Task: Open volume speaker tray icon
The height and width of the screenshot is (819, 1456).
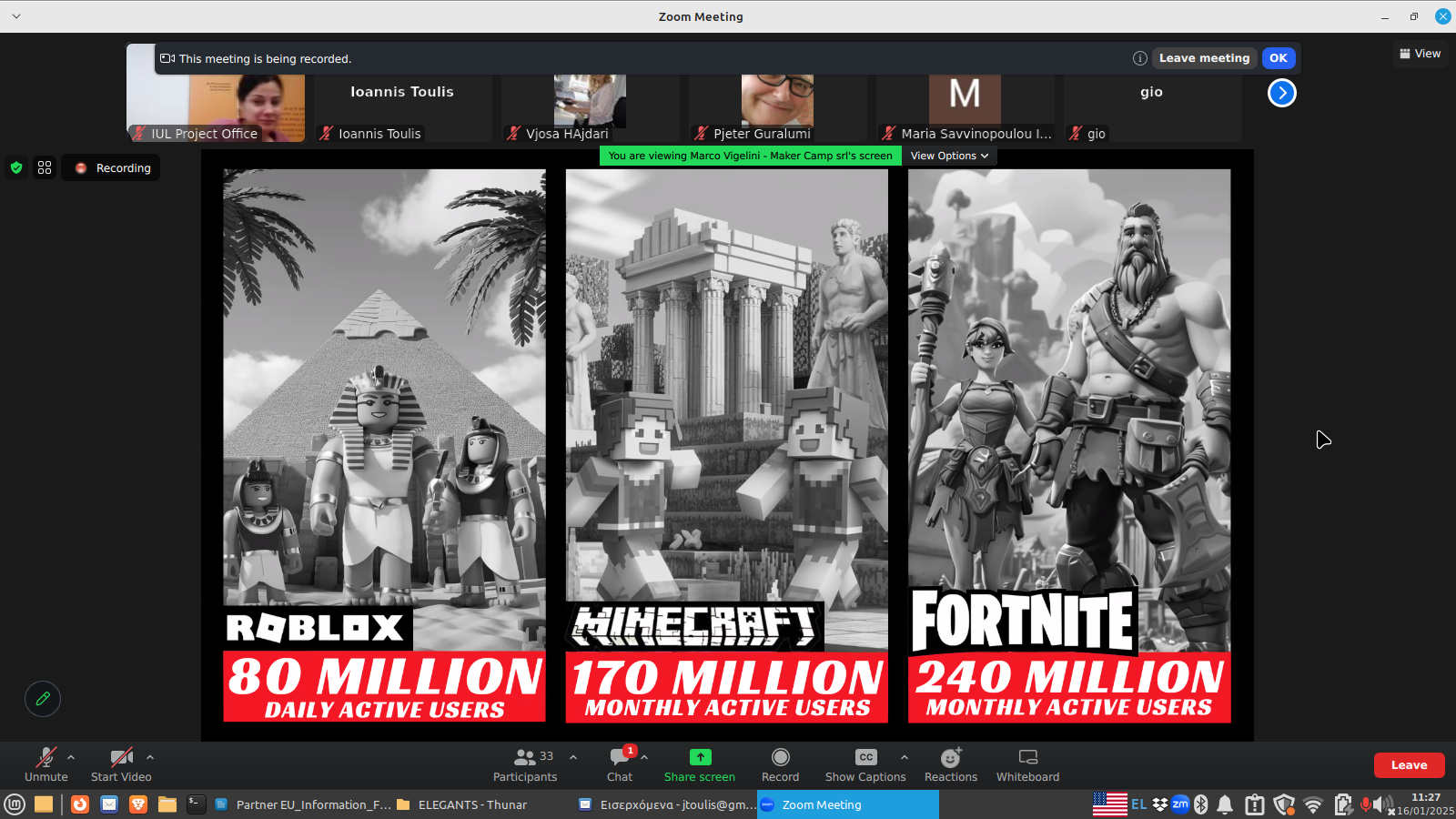Action: point(1383,804)
